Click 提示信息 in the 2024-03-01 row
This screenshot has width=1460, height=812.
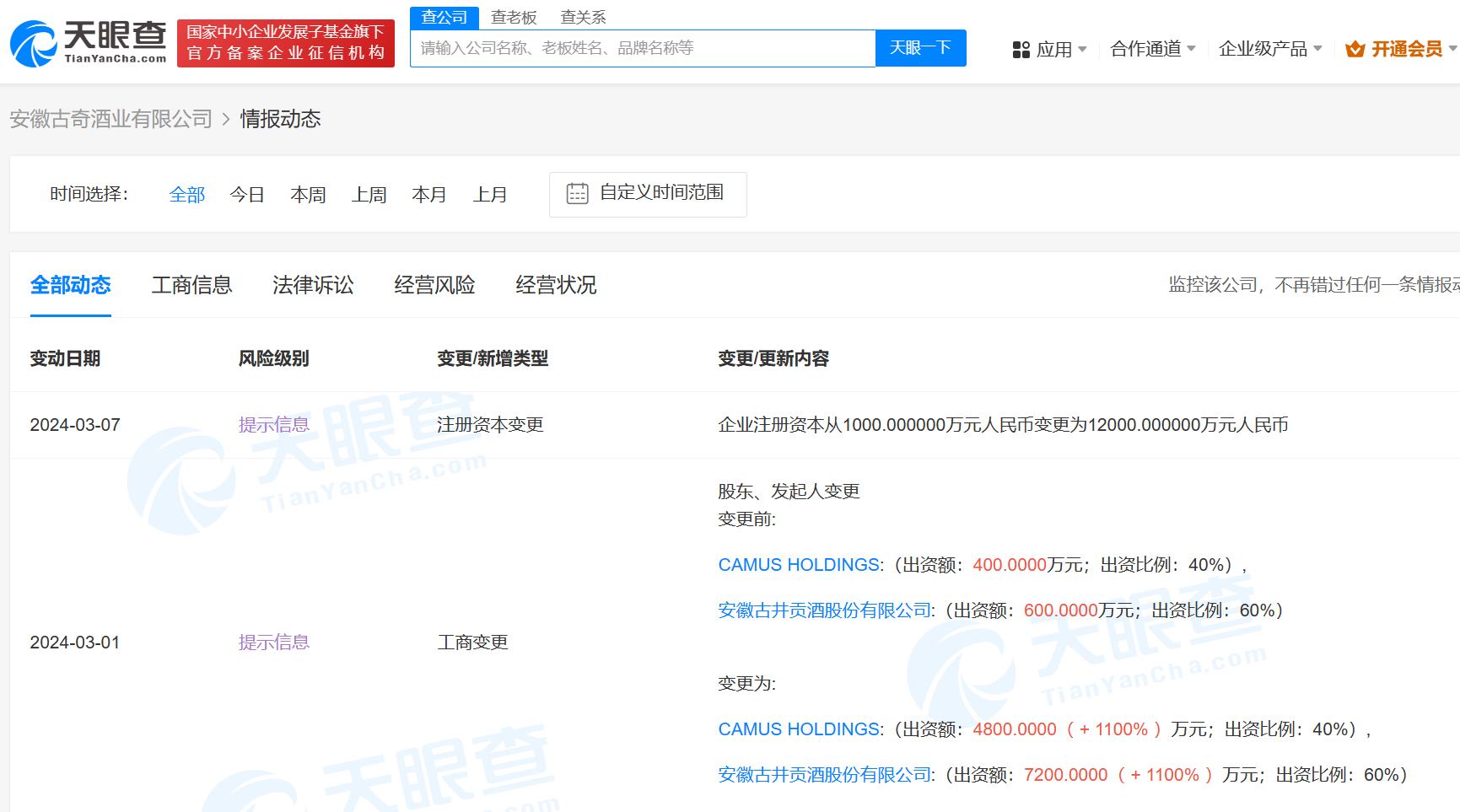click(x=274, y=643)
